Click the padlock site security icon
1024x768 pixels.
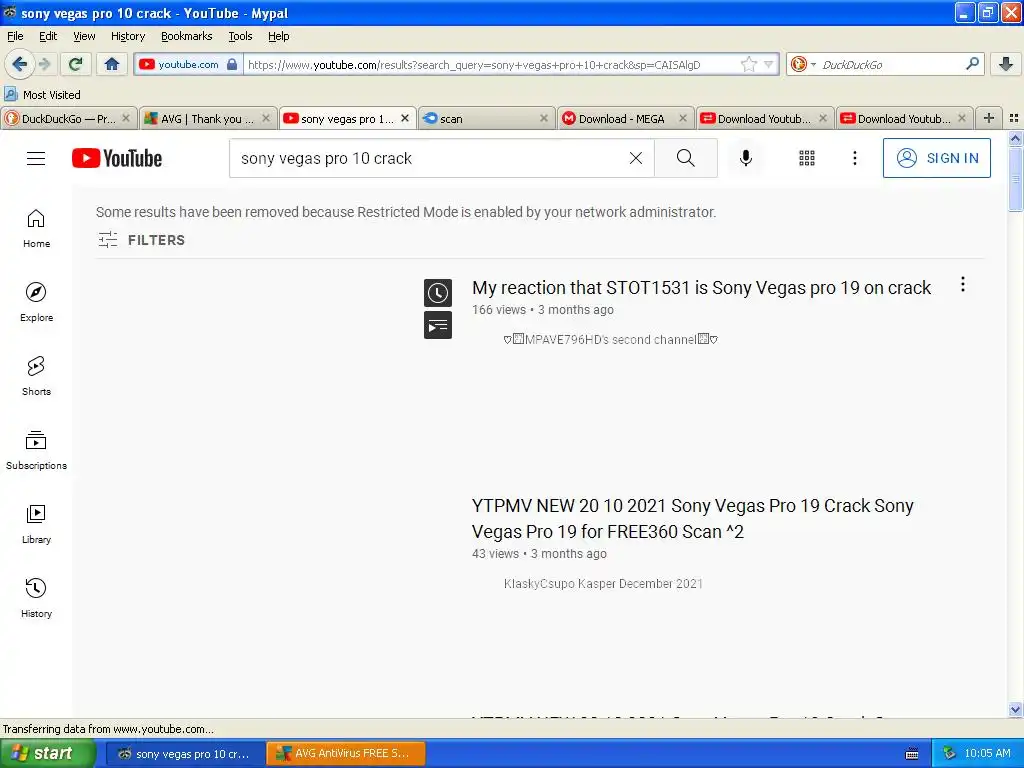click(x=232, y=64)
